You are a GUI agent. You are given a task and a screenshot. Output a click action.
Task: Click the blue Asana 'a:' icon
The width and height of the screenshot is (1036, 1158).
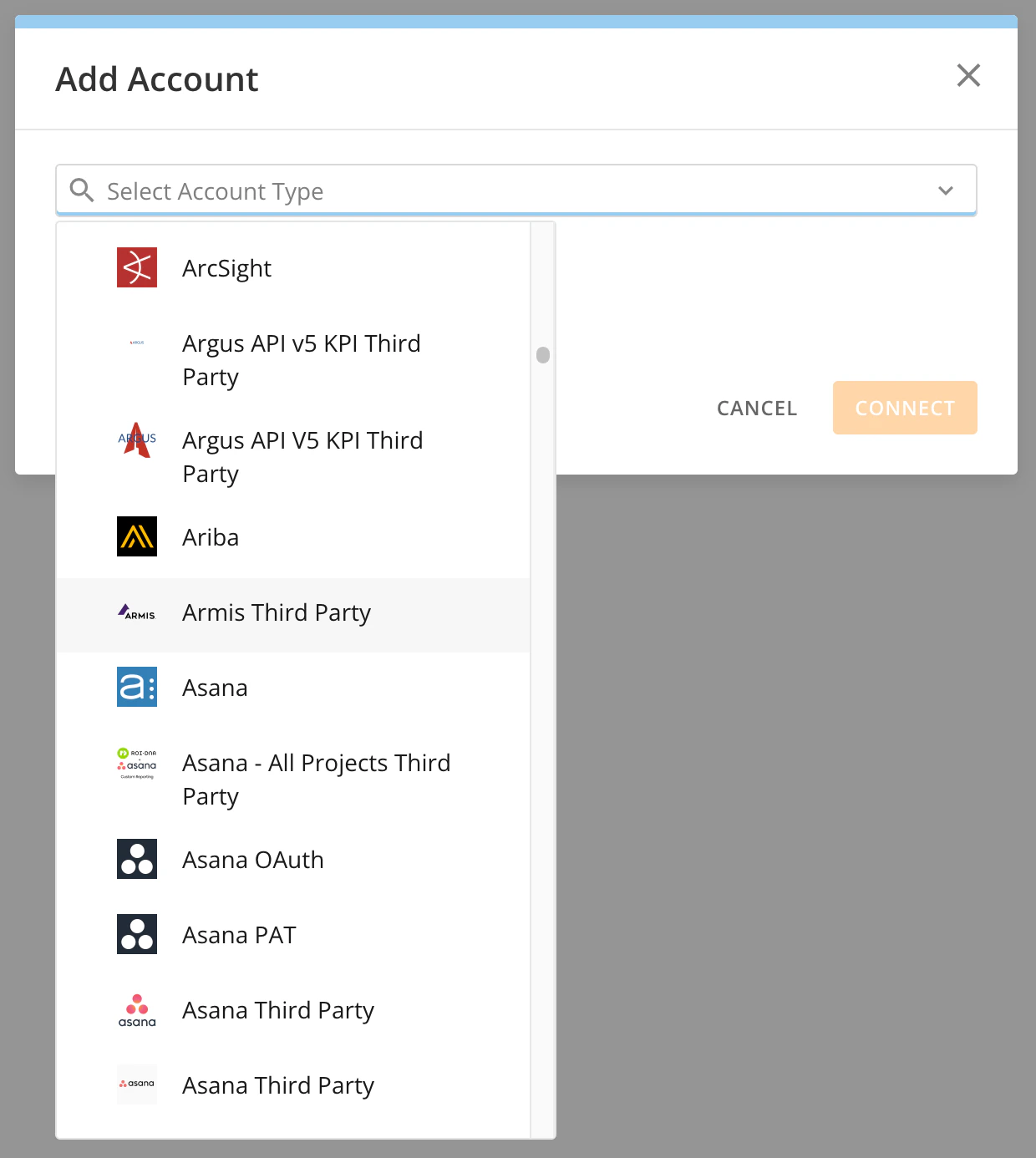(x=137, y=687)
